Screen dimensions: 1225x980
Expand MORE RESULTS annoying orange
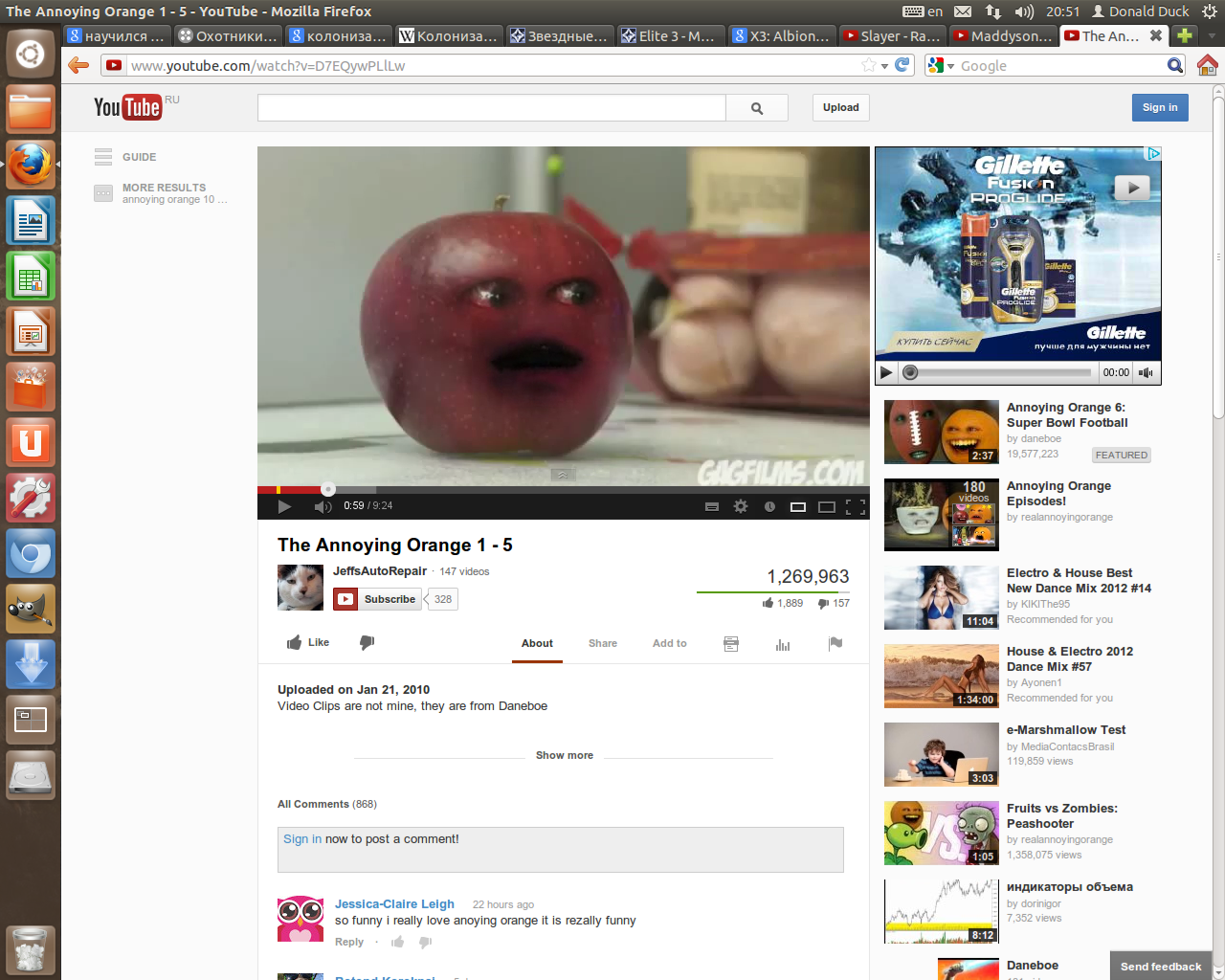[x=161, y=193]
